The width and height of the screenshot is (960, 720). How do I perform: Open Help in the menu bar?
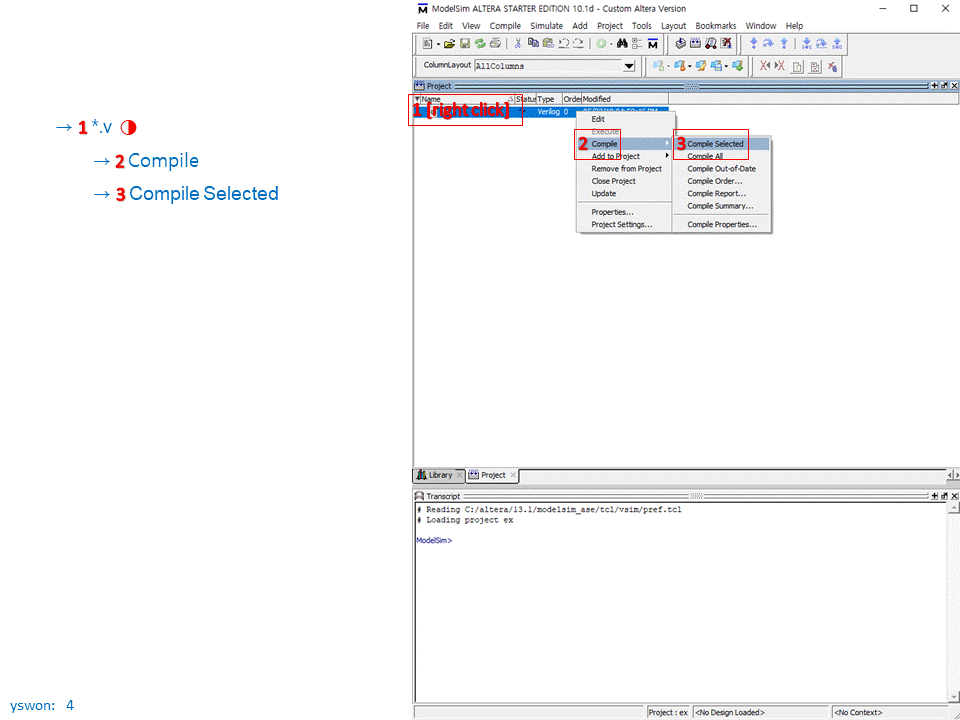(x=794, y=26)
